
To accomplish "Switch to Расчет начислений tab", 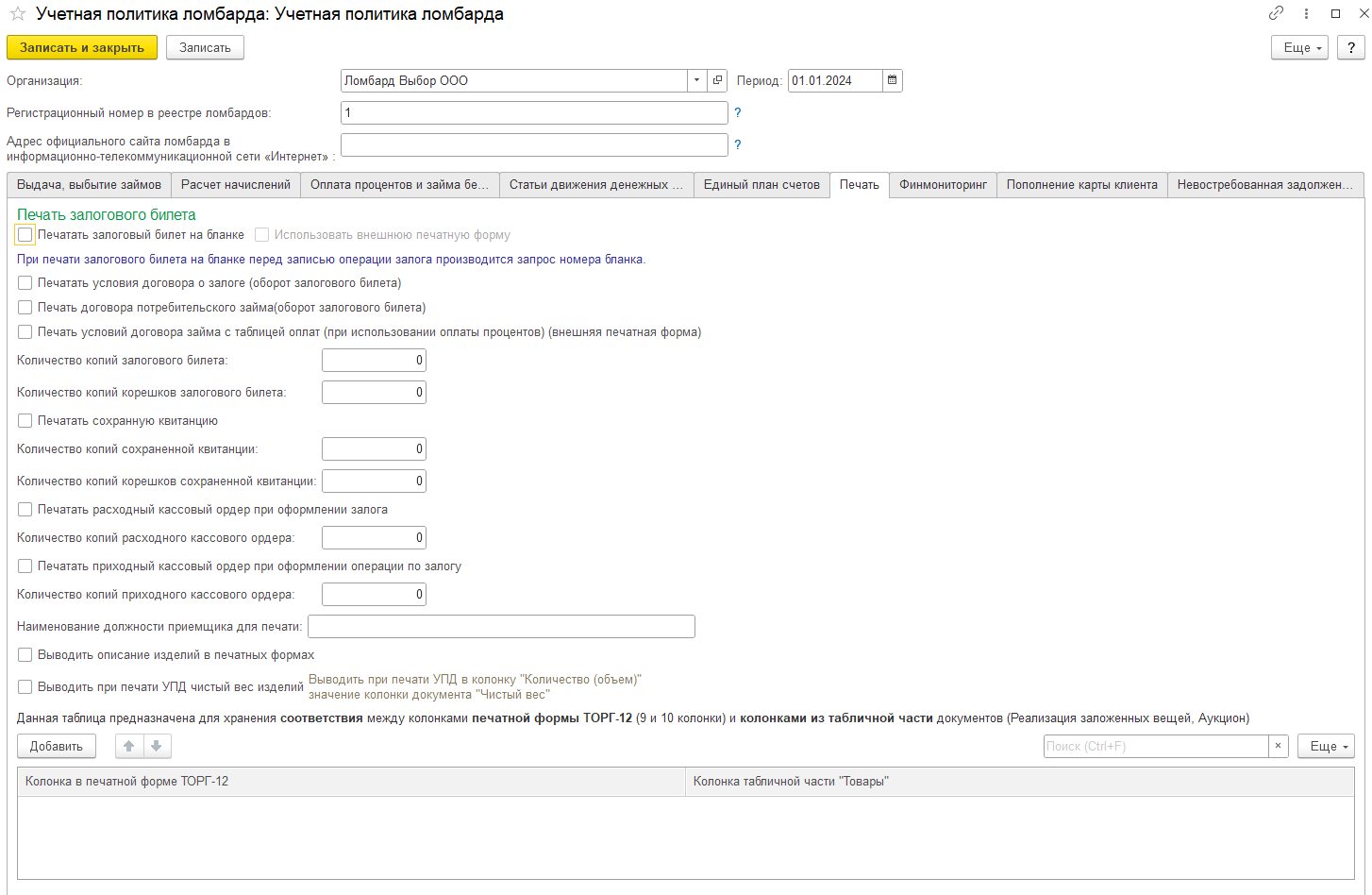I will tap(236, 184).
